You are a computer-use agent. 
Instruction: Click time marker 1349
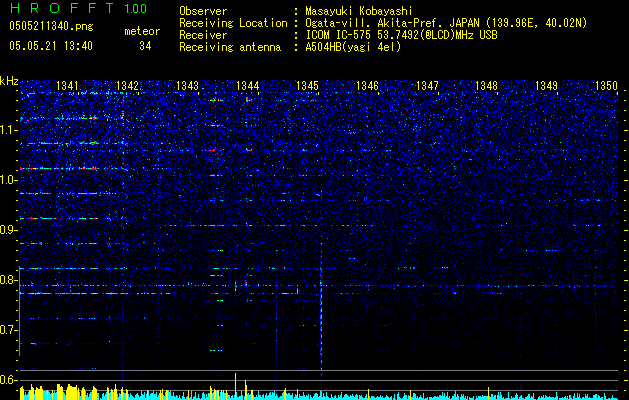click(546, 85)
